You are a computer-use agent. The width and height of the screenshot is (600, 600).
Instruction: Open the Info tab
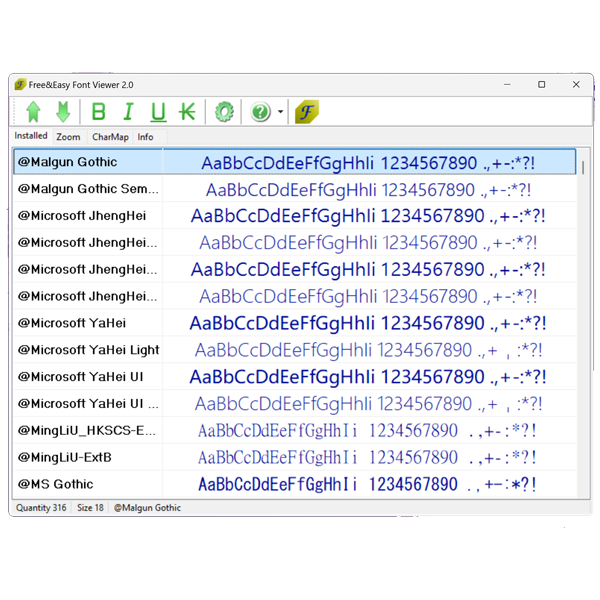pos(145,137)
